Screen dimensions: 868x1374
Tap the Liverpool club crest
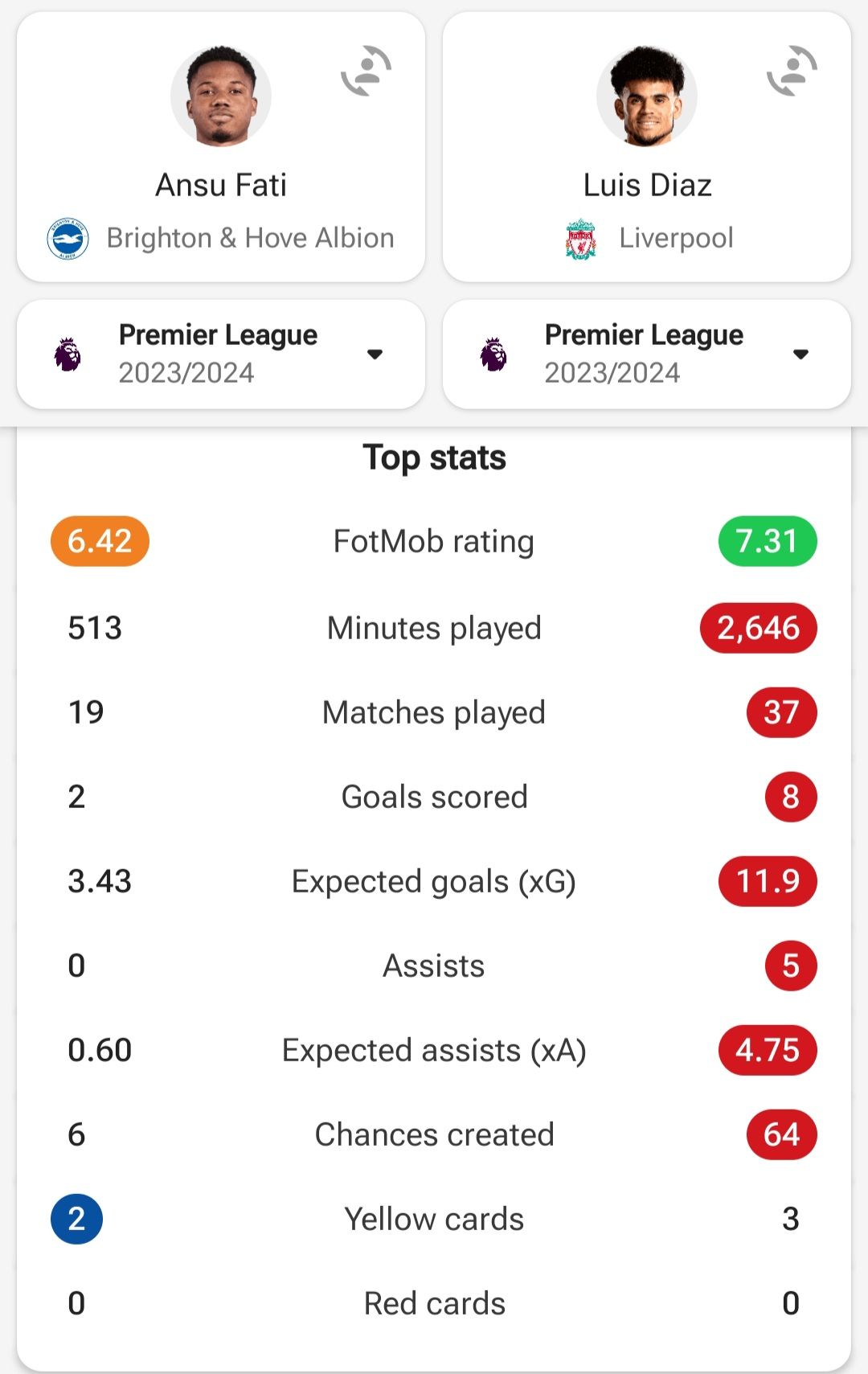pos(580,240)
